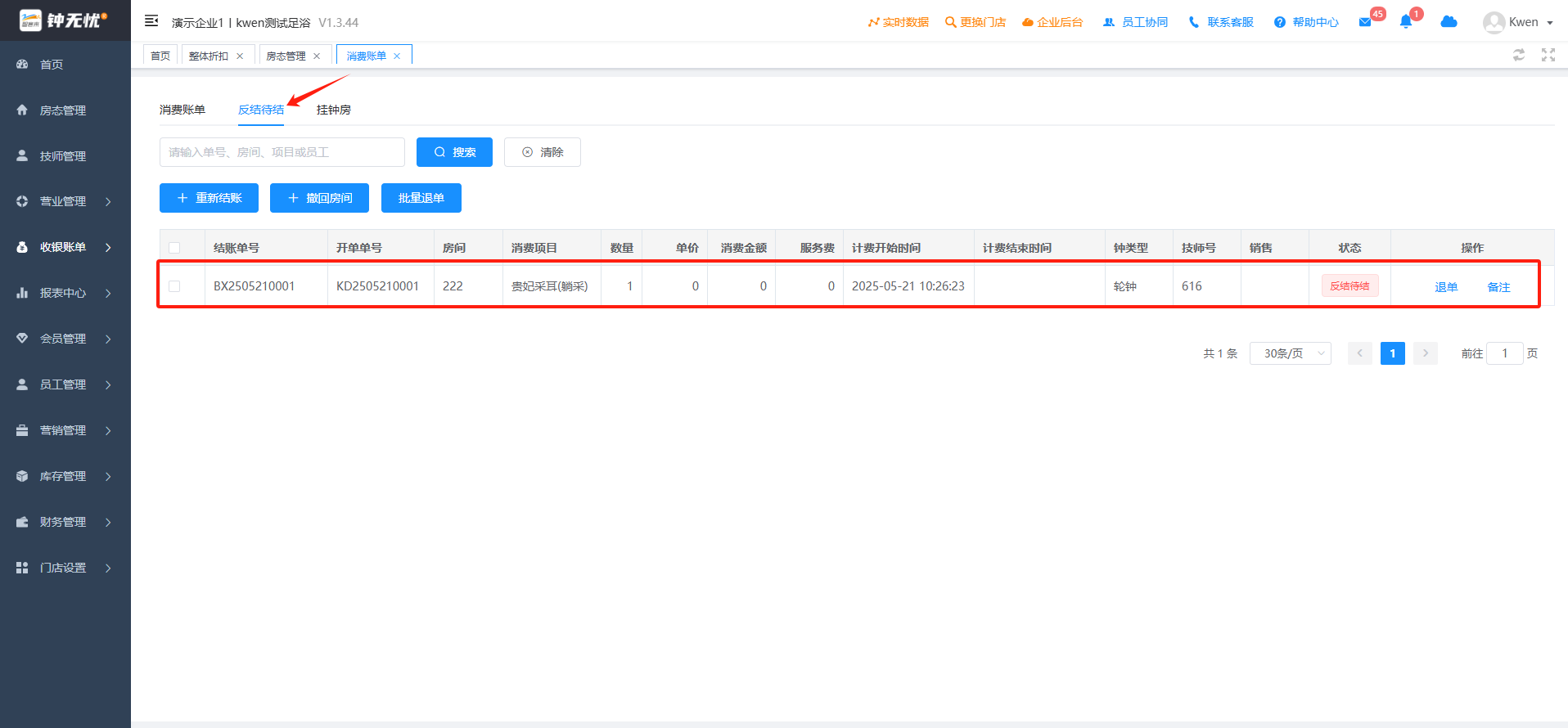Click 退单 in row BX2505210001
This screenshot has height=728, width=1568.
[1446, 287]
